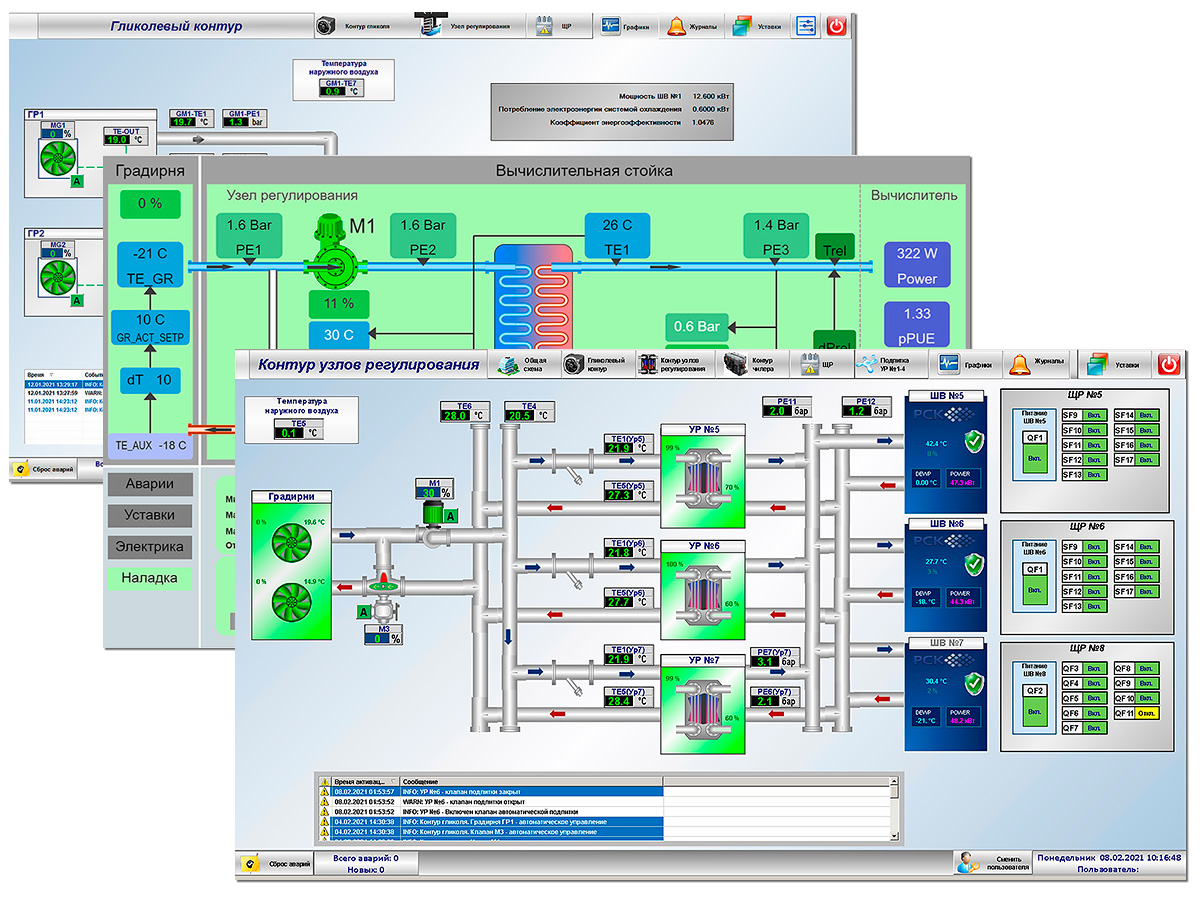1200x900 pixels.
Task: Sort log by Время активации column header
Action: 364,780
